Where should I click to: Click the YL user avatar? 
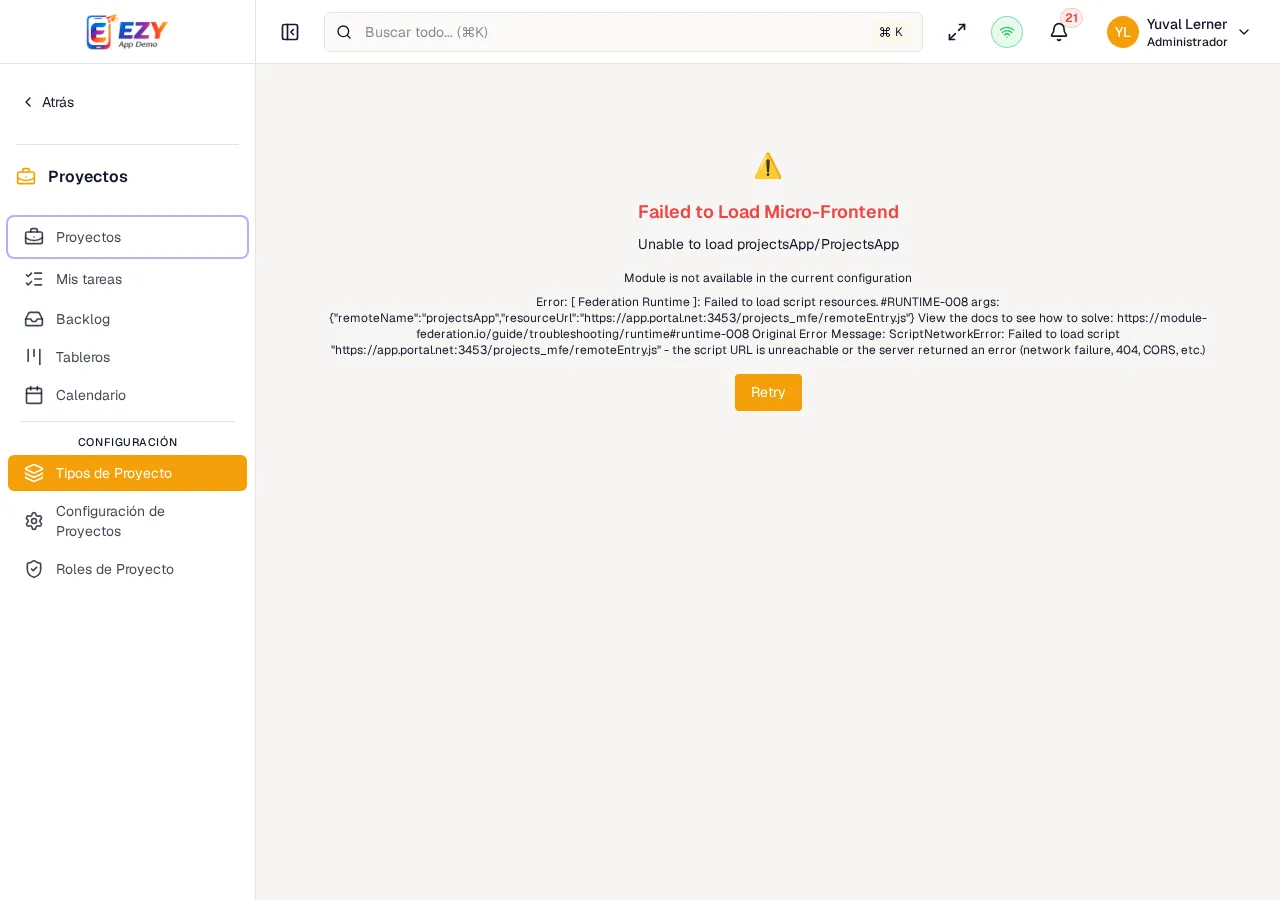[x=1123, y=32]
